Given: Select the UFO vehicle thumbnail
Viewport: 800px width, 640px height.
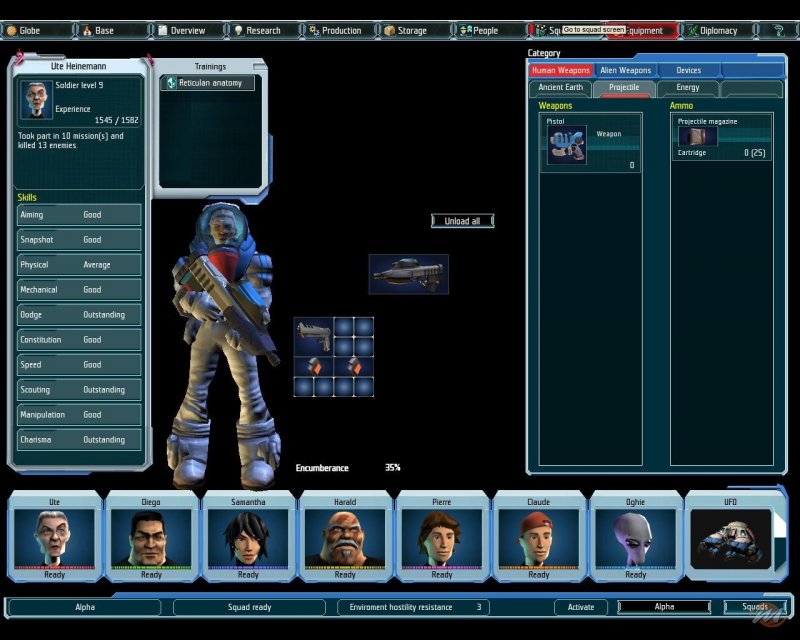Looking at the screenshot, I should [x=731, y=538].
